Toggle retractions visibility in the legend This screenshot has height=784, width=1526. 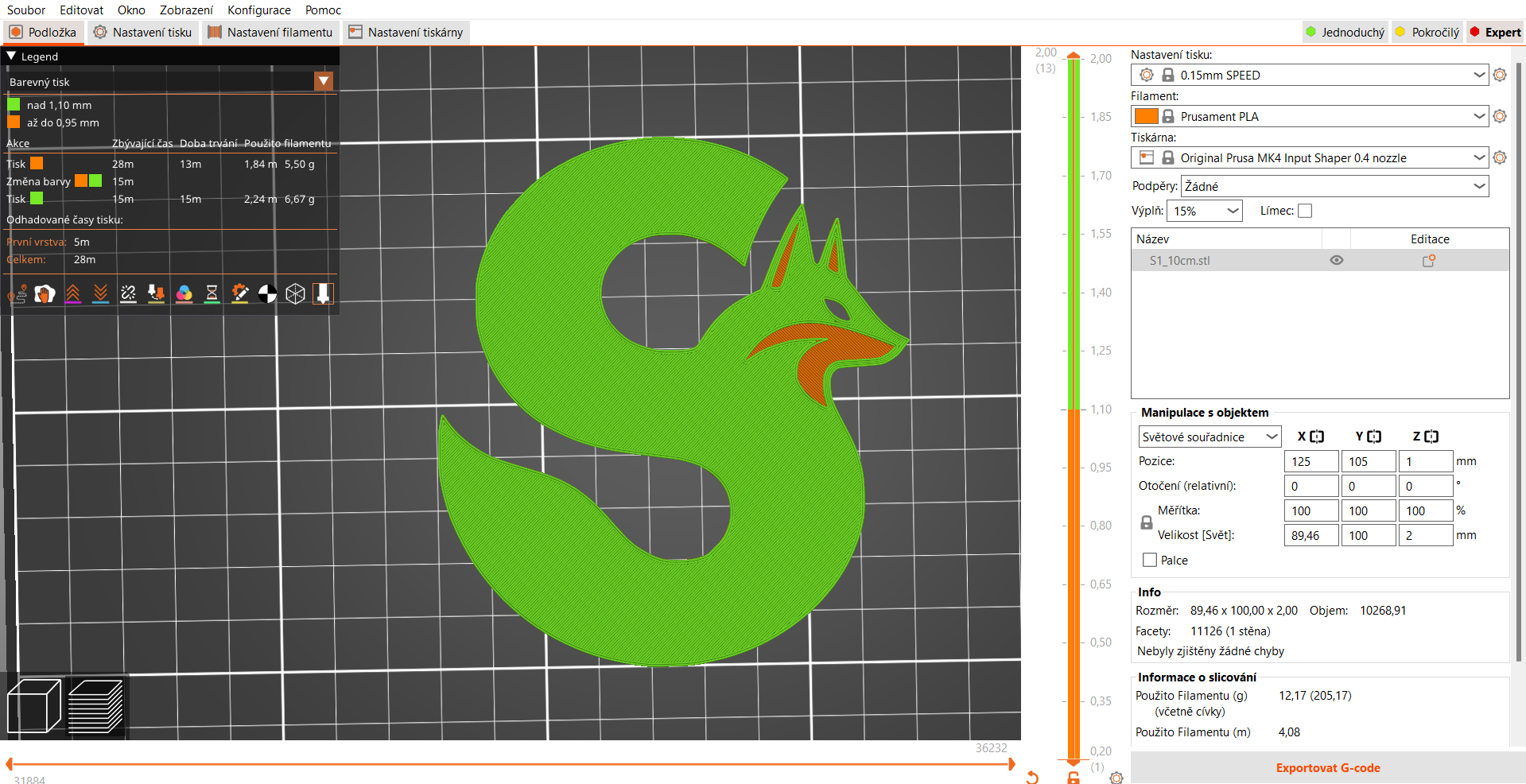click(x=73, y=293)
